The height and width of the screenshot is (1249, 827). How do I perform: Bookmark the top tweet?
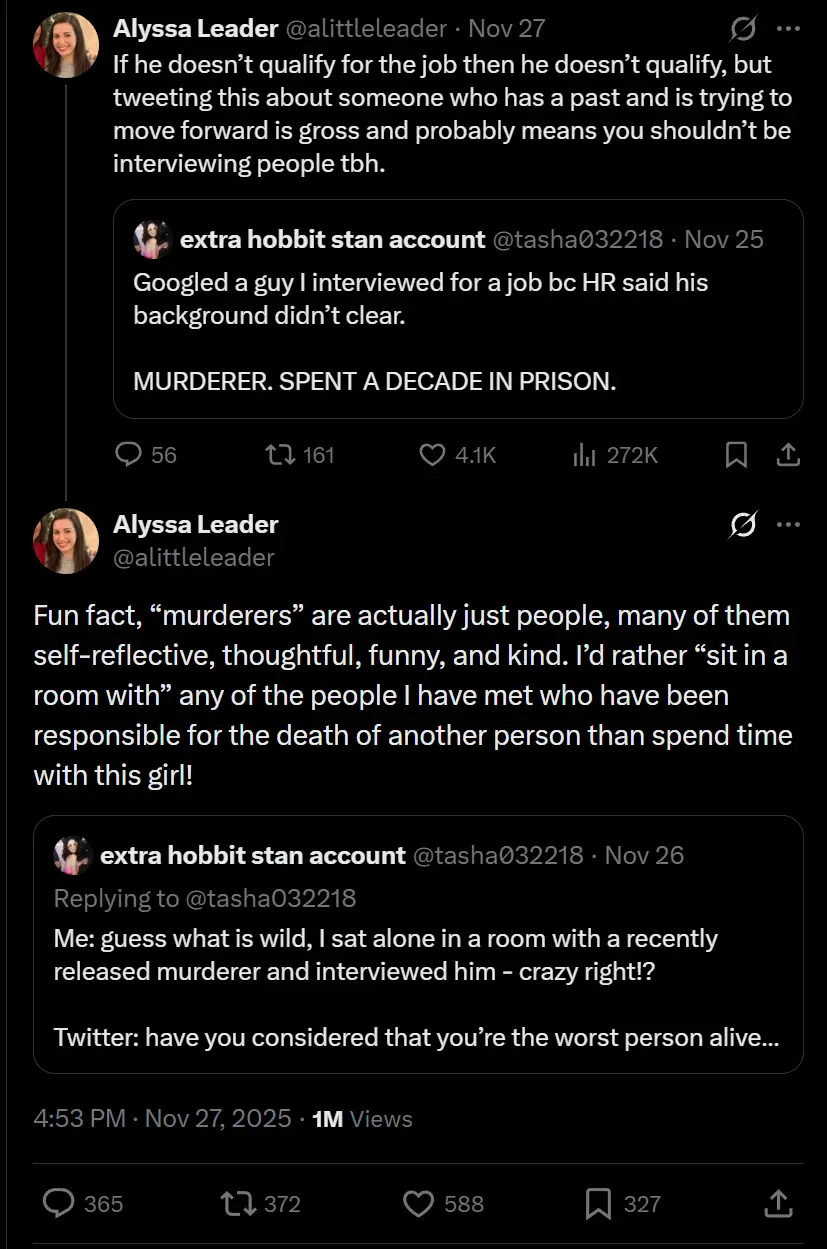tap(736, 455)
